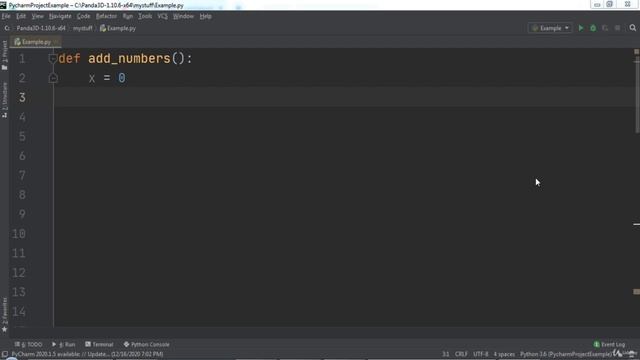
Task: Open the Terminal tool window
Action: (99, 344)
